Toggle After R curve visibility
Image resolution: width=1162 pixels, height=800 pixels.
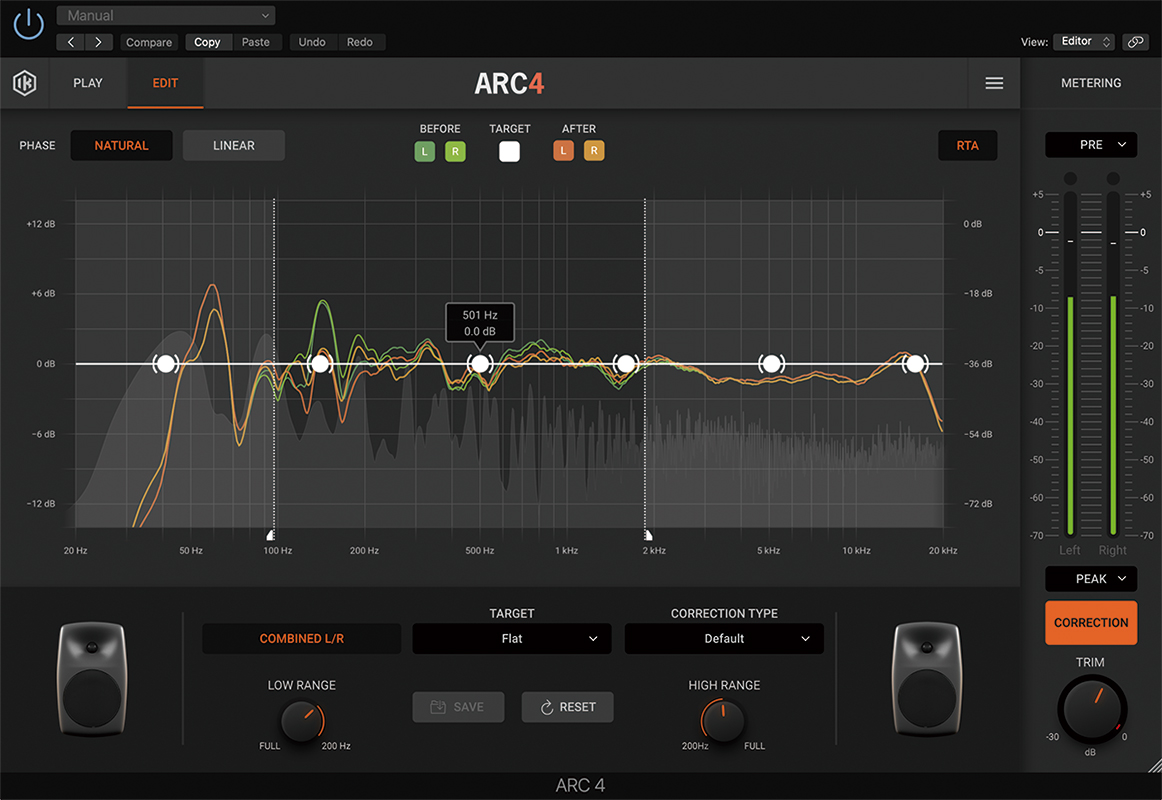(x=594, y=151)
